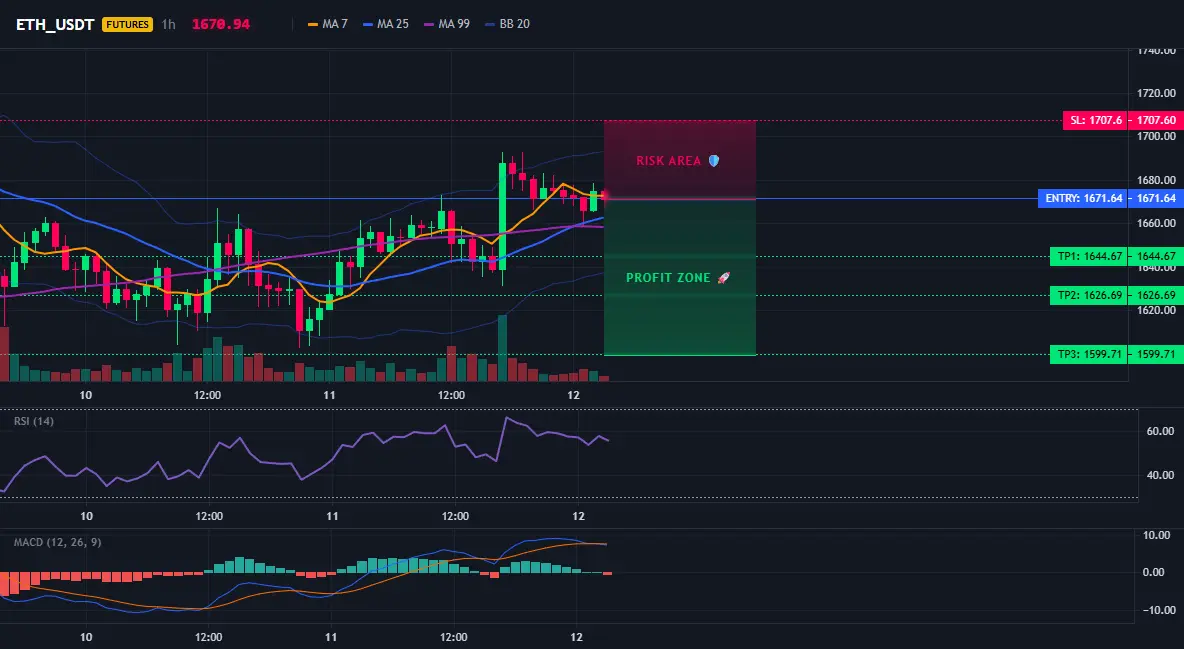This screenshot has width=1184, height=649.
Task: Click the 10.00 MACD axis value
Action: (1157, 536)
